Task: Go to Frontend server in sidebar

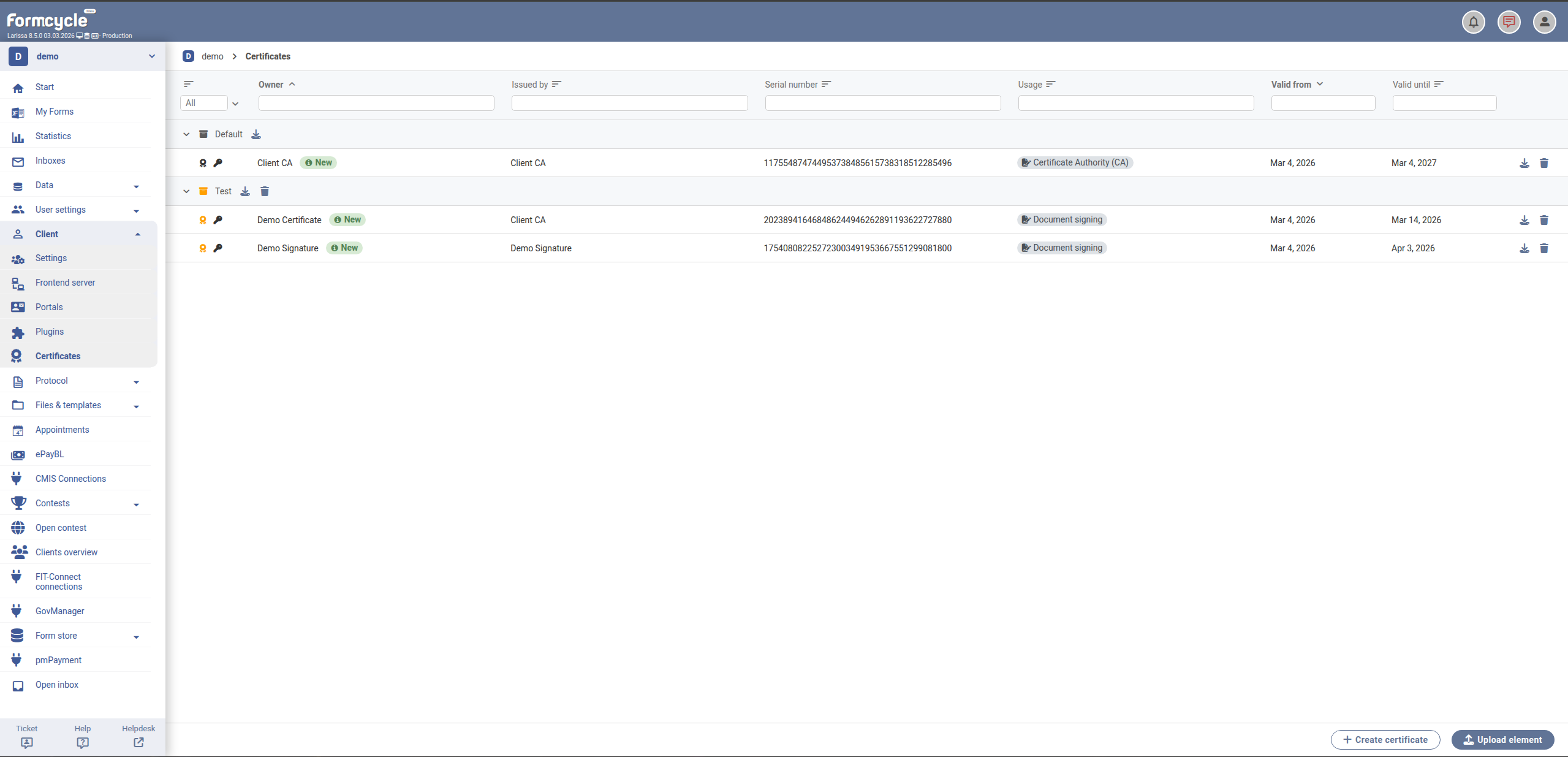Action: (x=65, y=283)
